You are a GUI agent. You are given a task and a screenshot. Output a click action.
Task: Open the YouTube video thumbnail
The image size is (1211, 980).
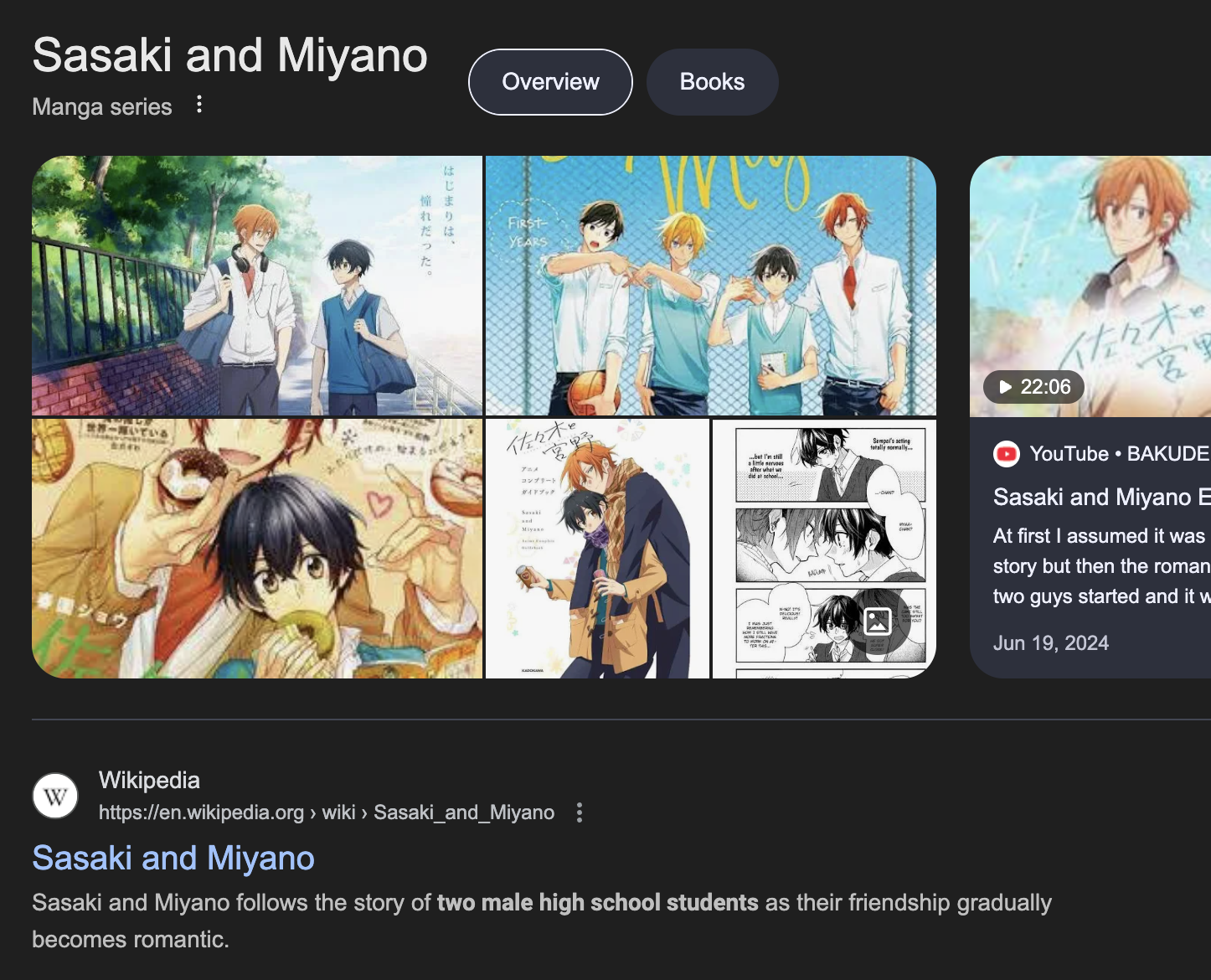[x=1090, y=286]
